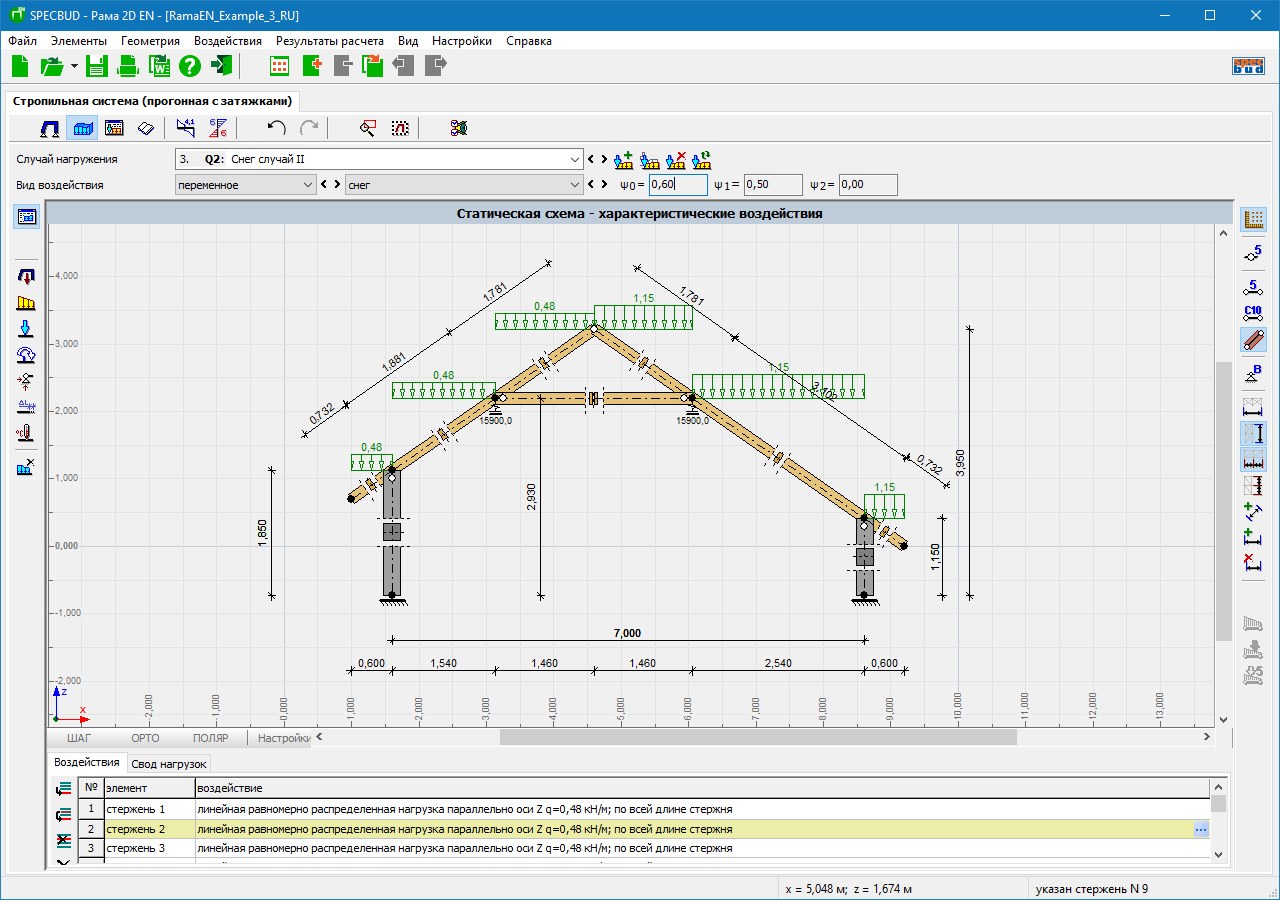This screenshot has width=1280, height=900.
Task: Click the ПОЛЯР mode button
Action: point(210,738)
